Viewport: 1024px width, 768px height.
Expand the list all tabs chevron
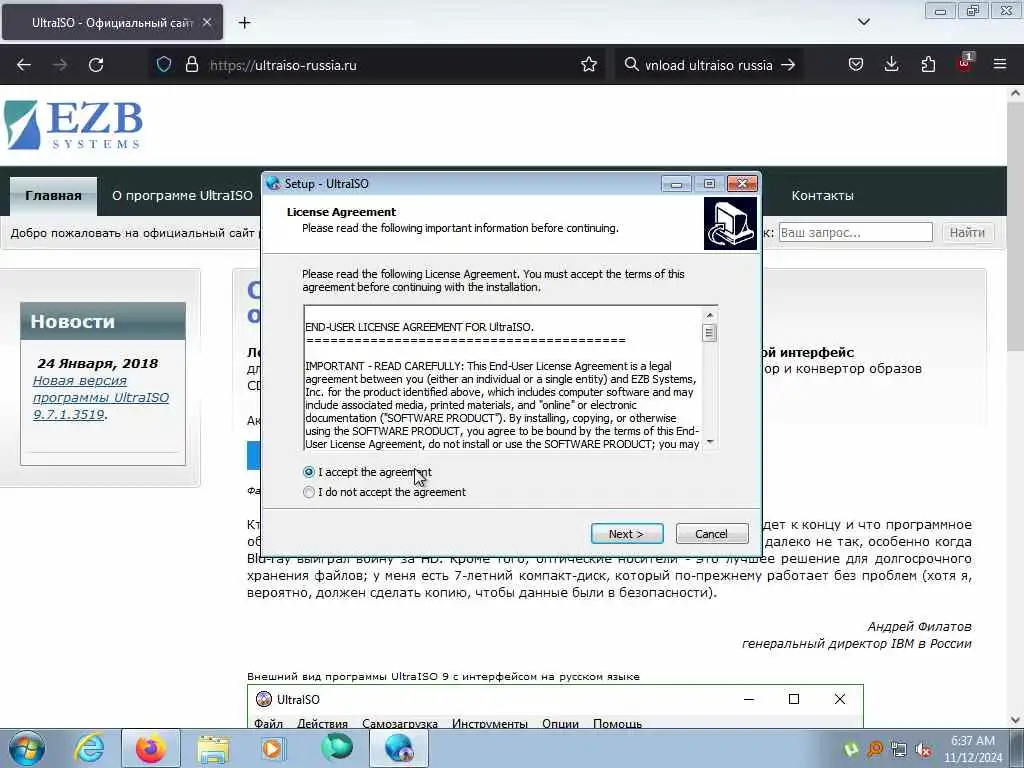click(863, 22)
